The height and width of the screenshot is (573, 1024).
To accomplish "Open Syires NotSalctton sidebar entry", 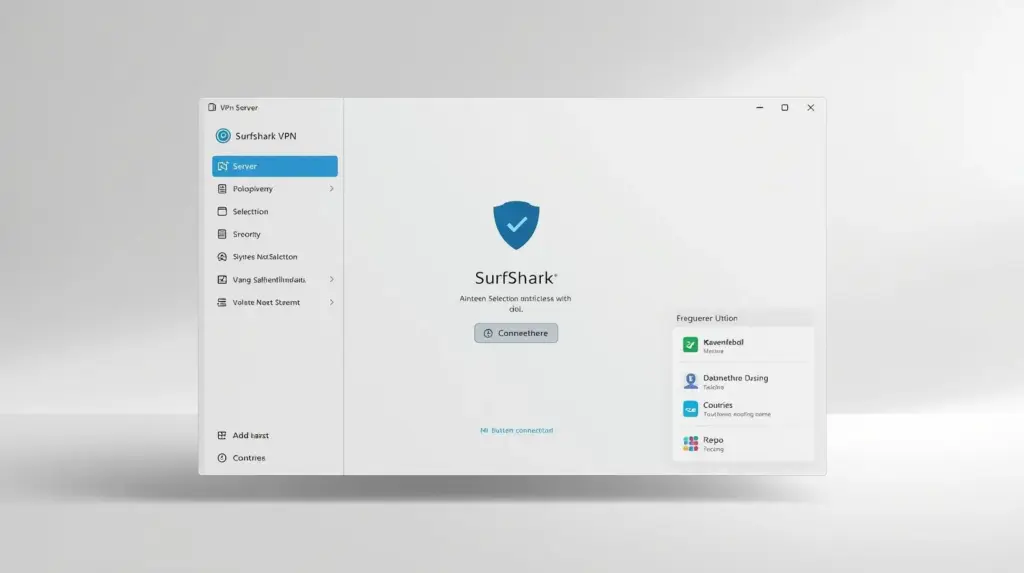I will click(x=275, y=257).
